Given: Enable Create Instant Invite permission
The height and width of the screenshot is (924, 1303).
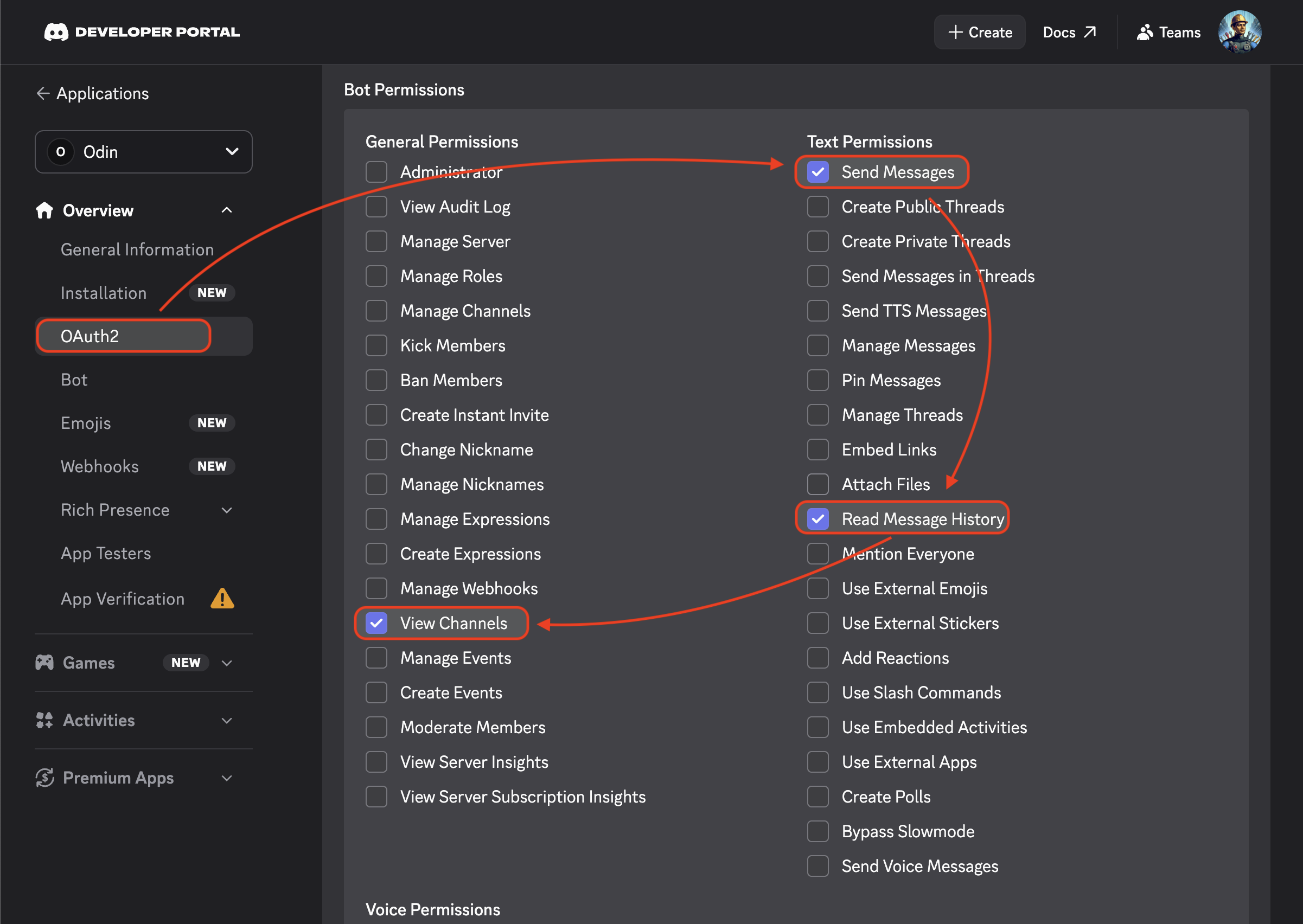Looking at the screenshot, I should pos(376,415).
